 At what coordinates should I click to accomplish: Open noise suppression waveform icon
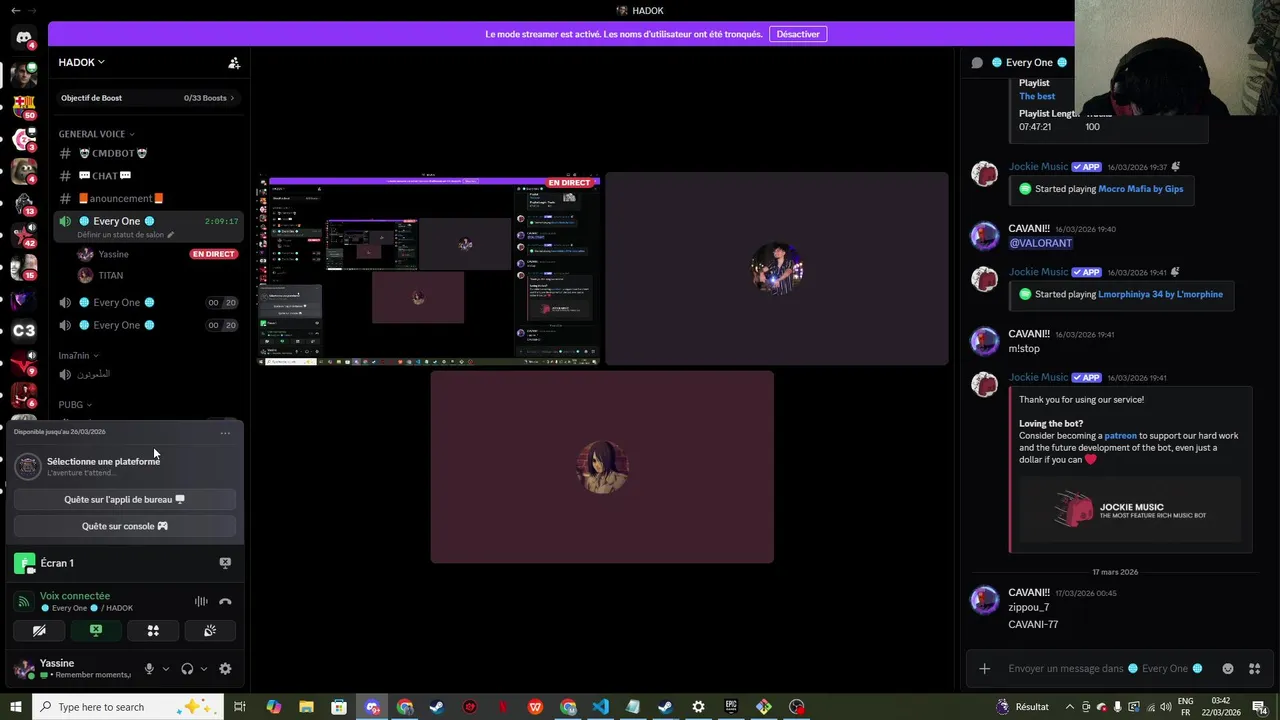(201, 601)
